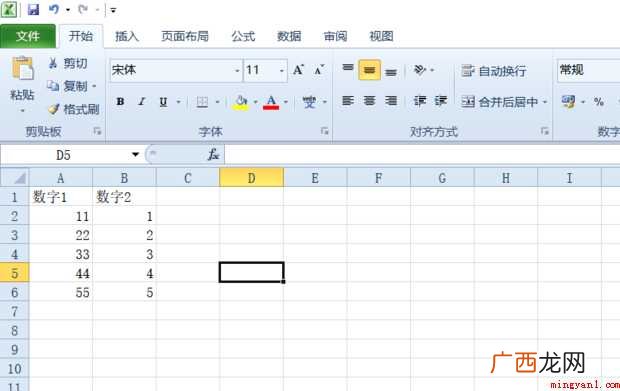
Task: Click the Copy (复制) icon
Action: tap(53, 86)
